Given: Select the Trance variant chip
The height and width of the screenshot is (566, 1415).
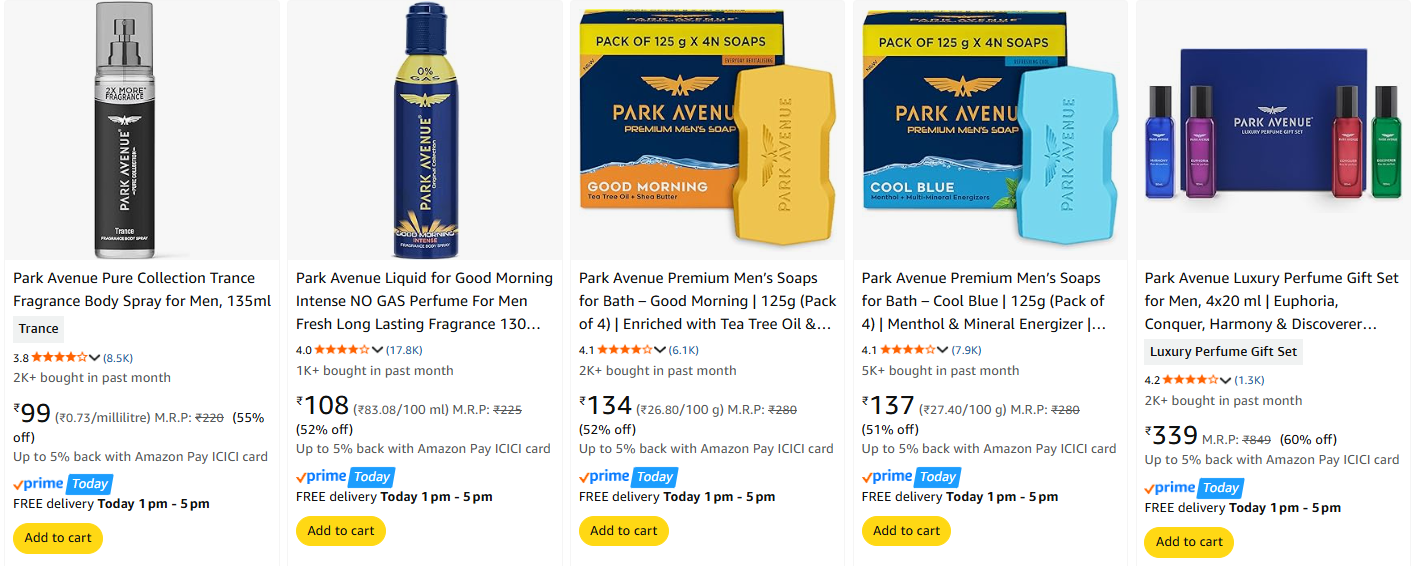Looking at the screenshot, I should pyautogui.click(x=39, y=329).
